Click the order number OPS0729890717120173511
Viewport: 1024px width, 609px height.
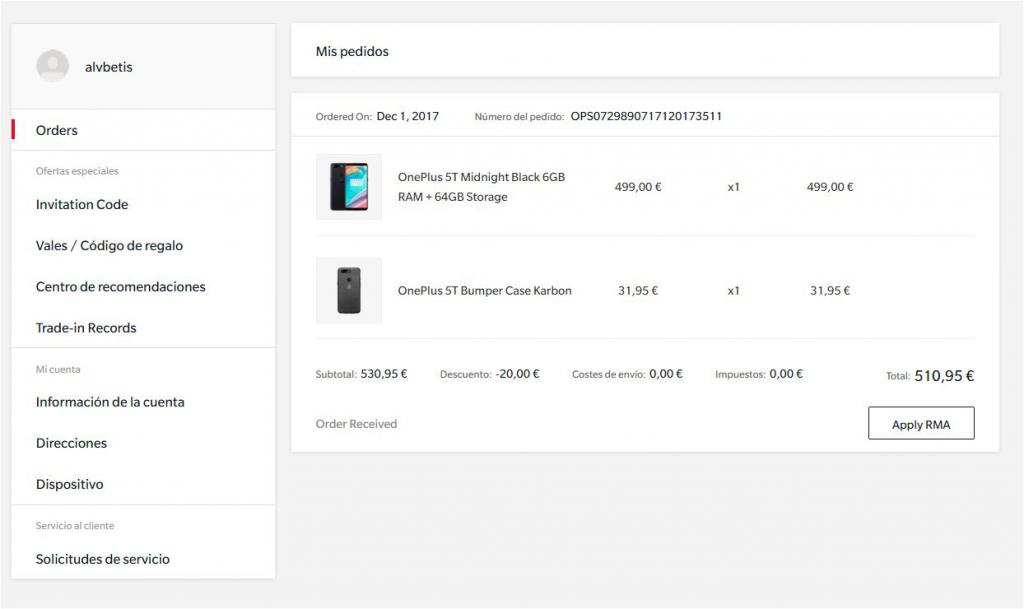point(646,116)
